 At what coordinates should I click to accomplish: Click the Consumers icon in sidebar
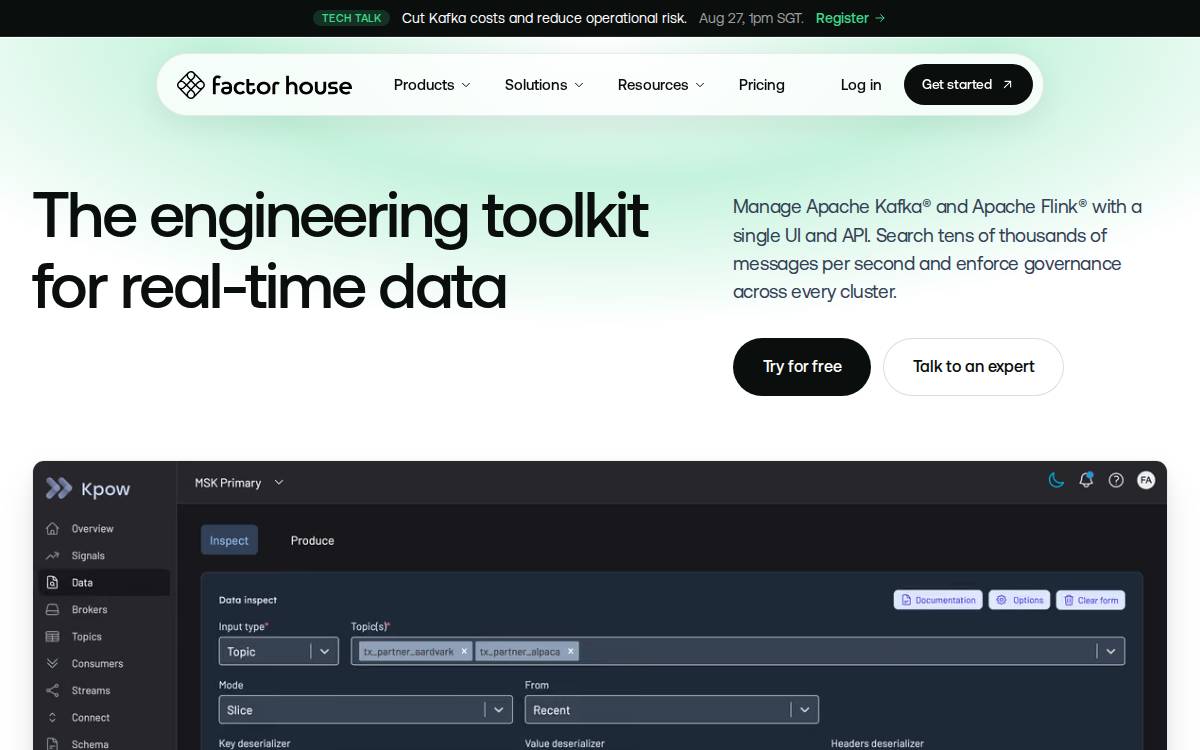[x=52, y=663]
